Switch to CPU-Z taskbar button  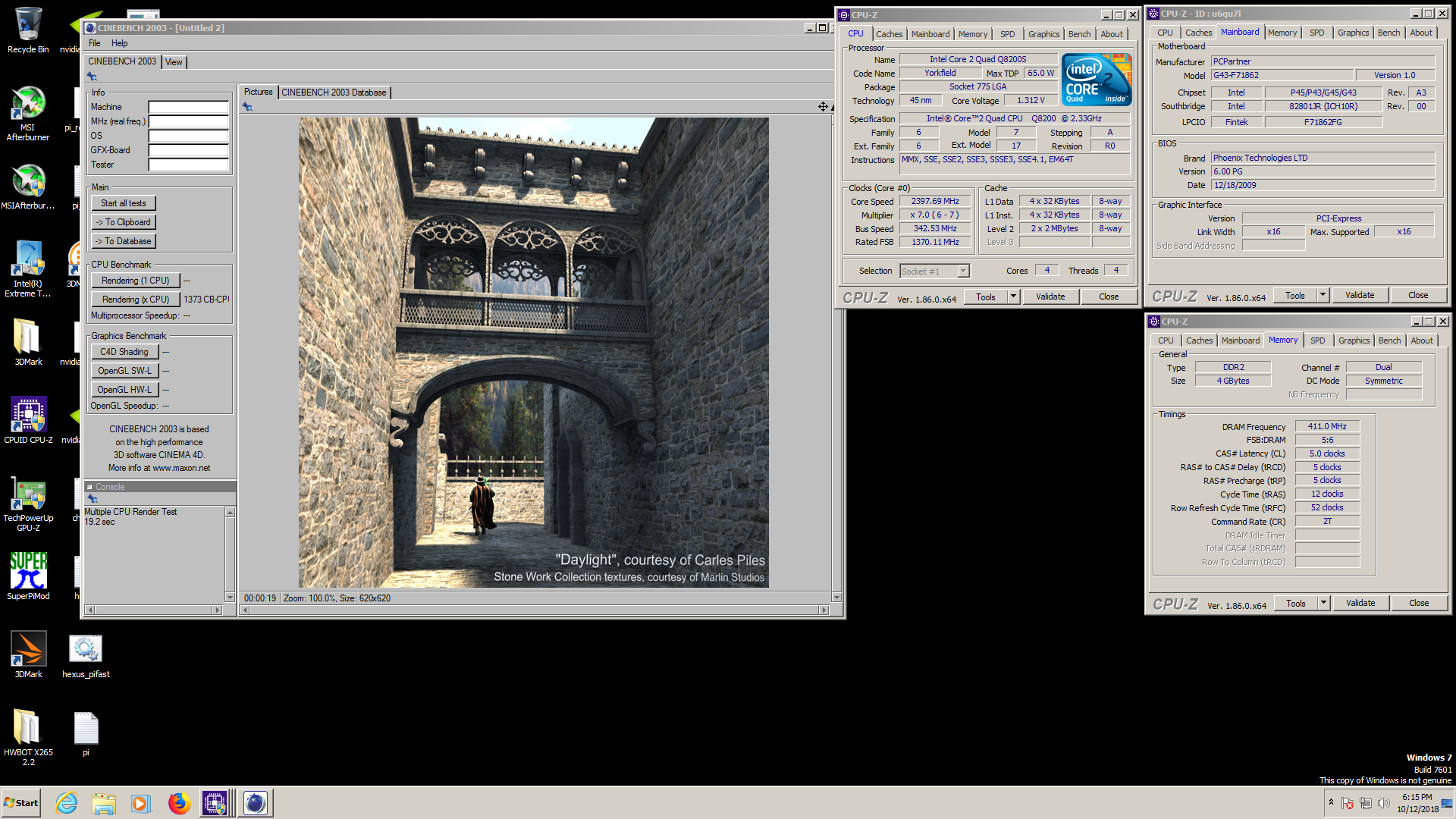[215, 803]
